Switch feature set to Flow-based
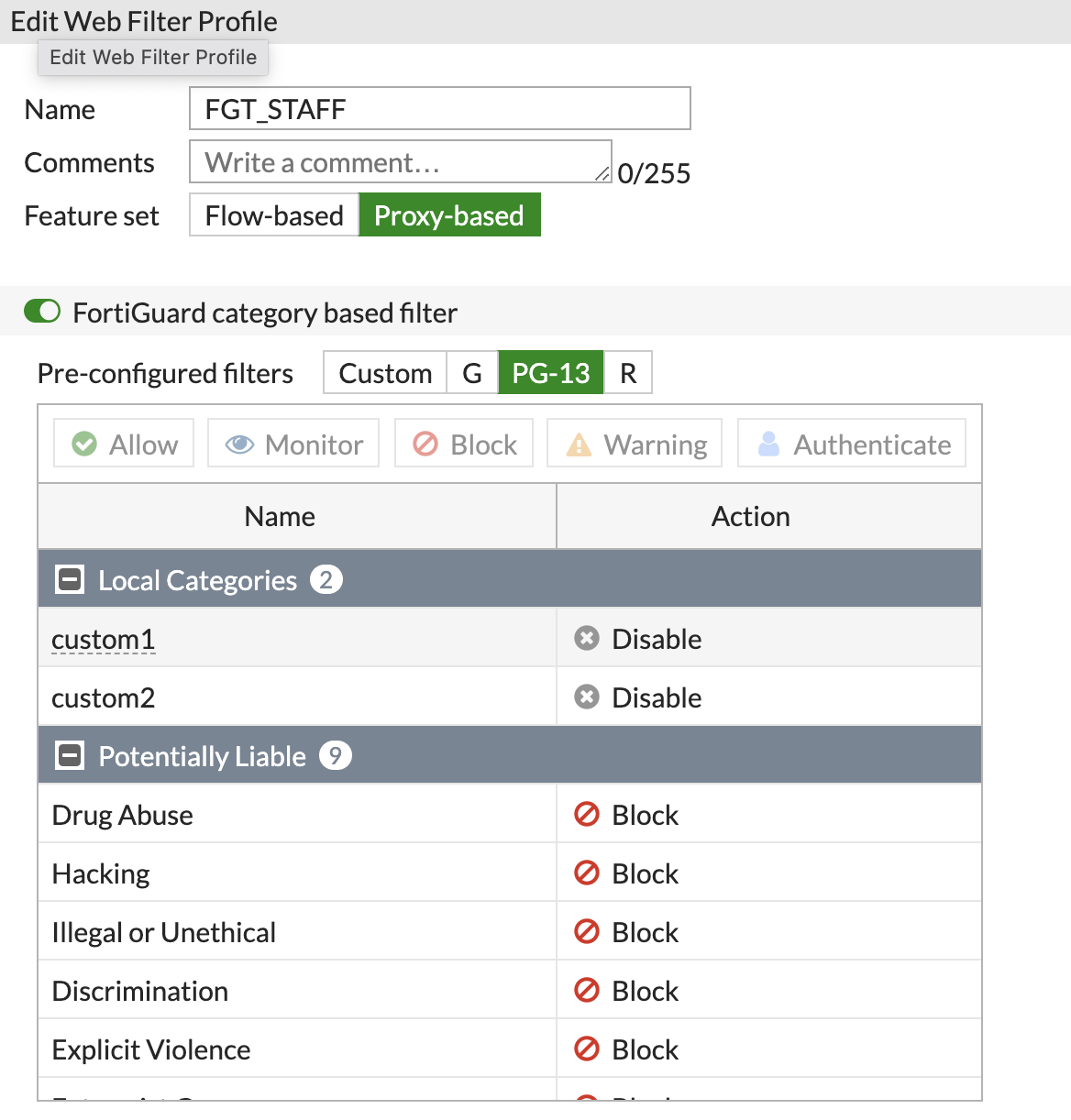The width and height of the screenshot is (1071, 1120). (x=272, y=214)
